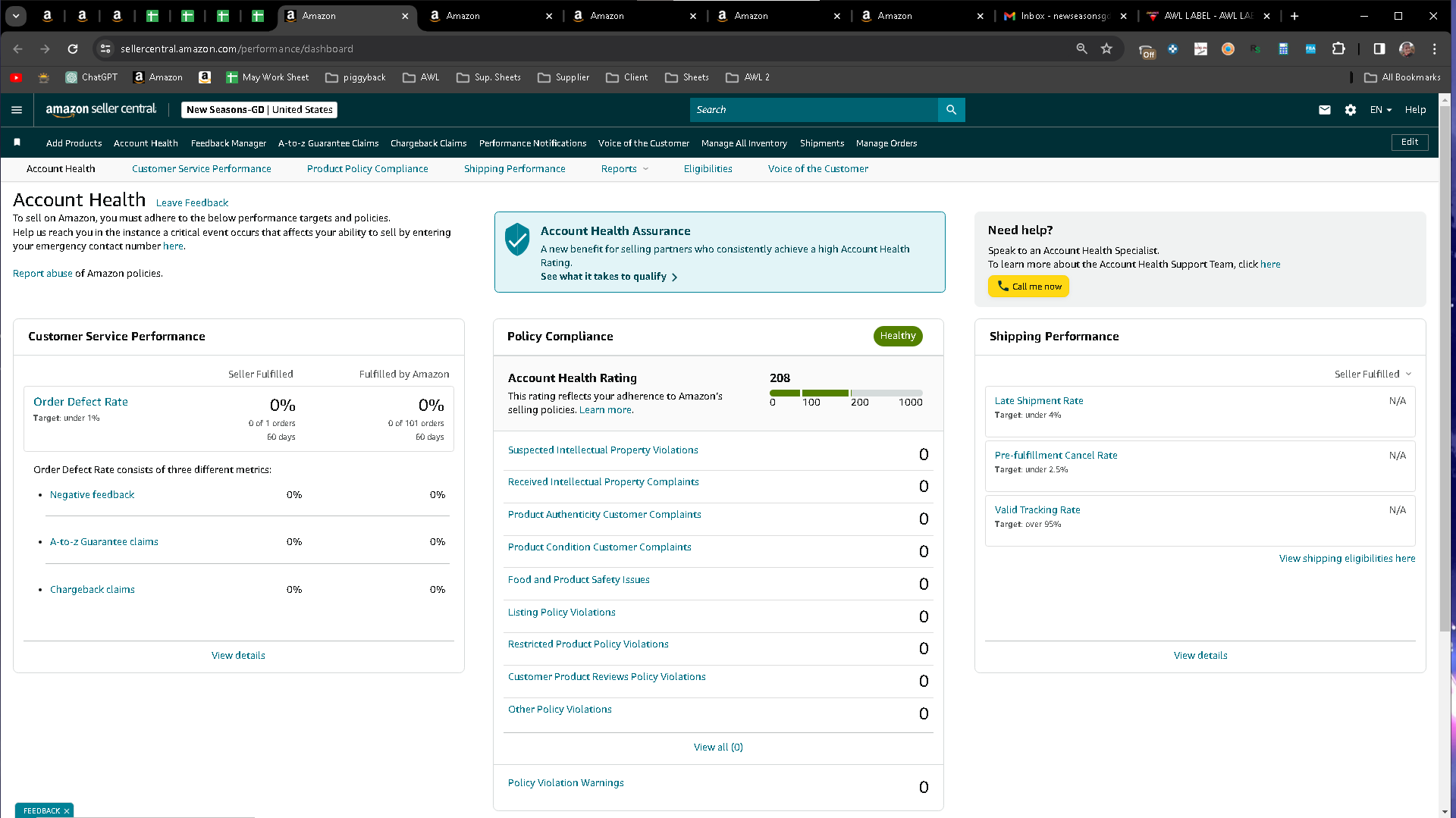The height and width of the screenshot is (818, 1456).
Task: Open the Client bookmarks folder
Action: [627, 77]
